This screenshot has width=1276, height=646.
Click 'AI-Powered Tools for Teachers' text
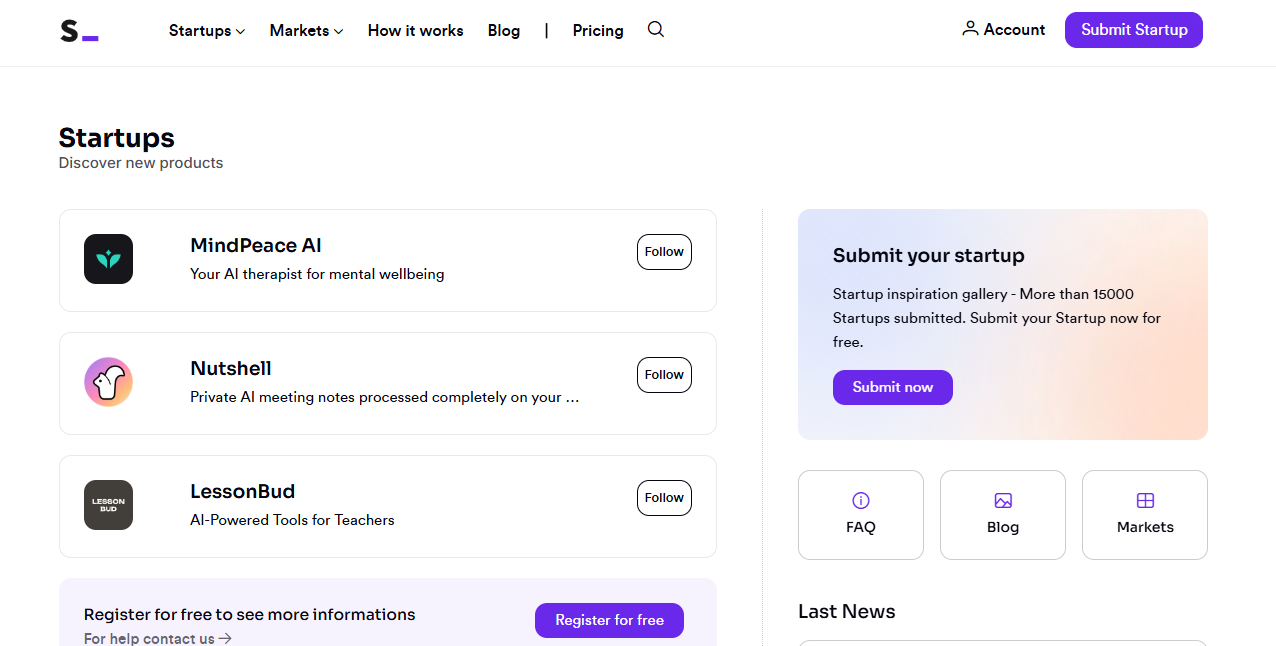coord(292,520)
